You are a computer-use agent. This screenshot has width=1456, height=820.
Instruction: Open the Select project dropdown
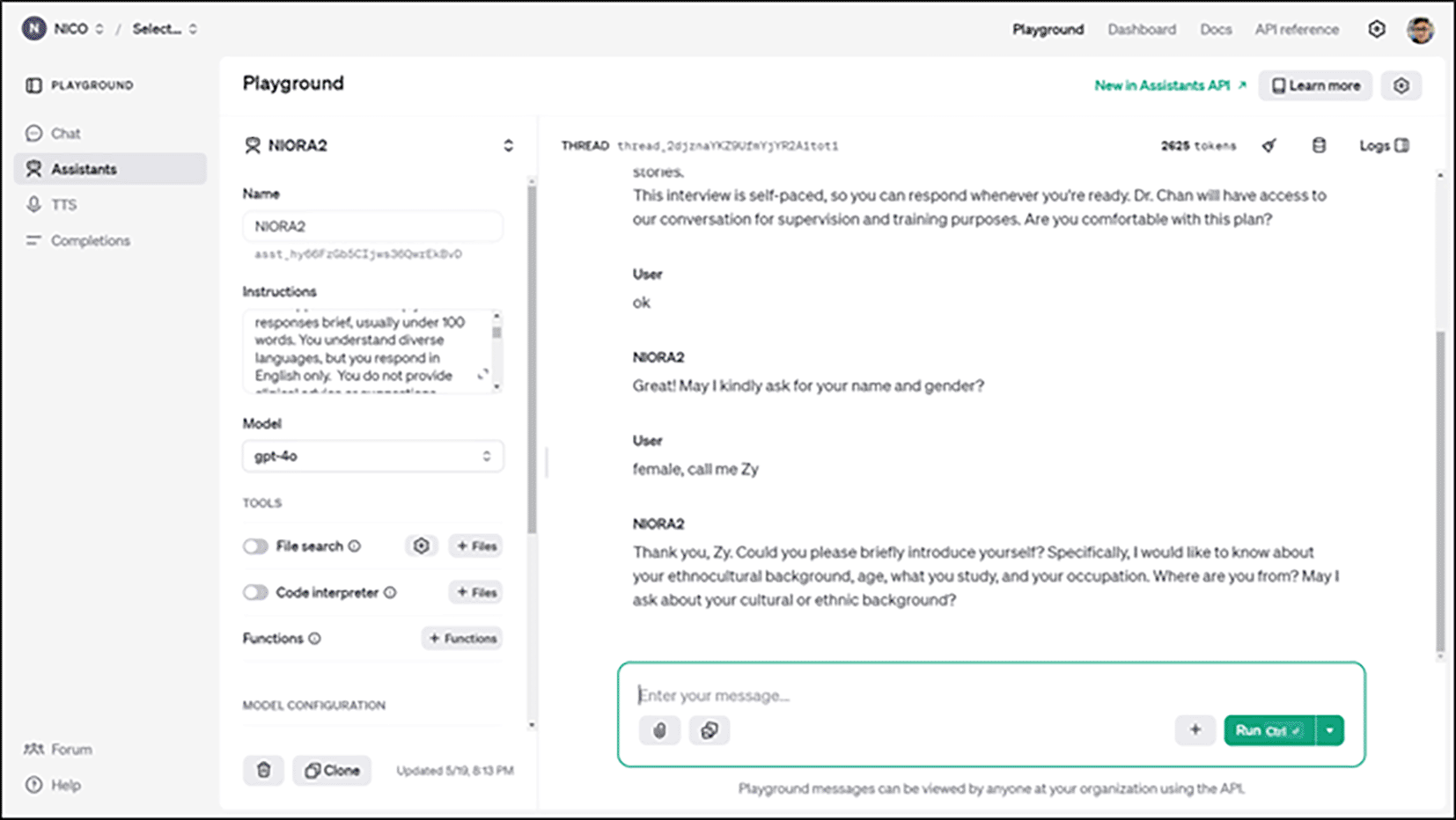(x=165, y=28)
